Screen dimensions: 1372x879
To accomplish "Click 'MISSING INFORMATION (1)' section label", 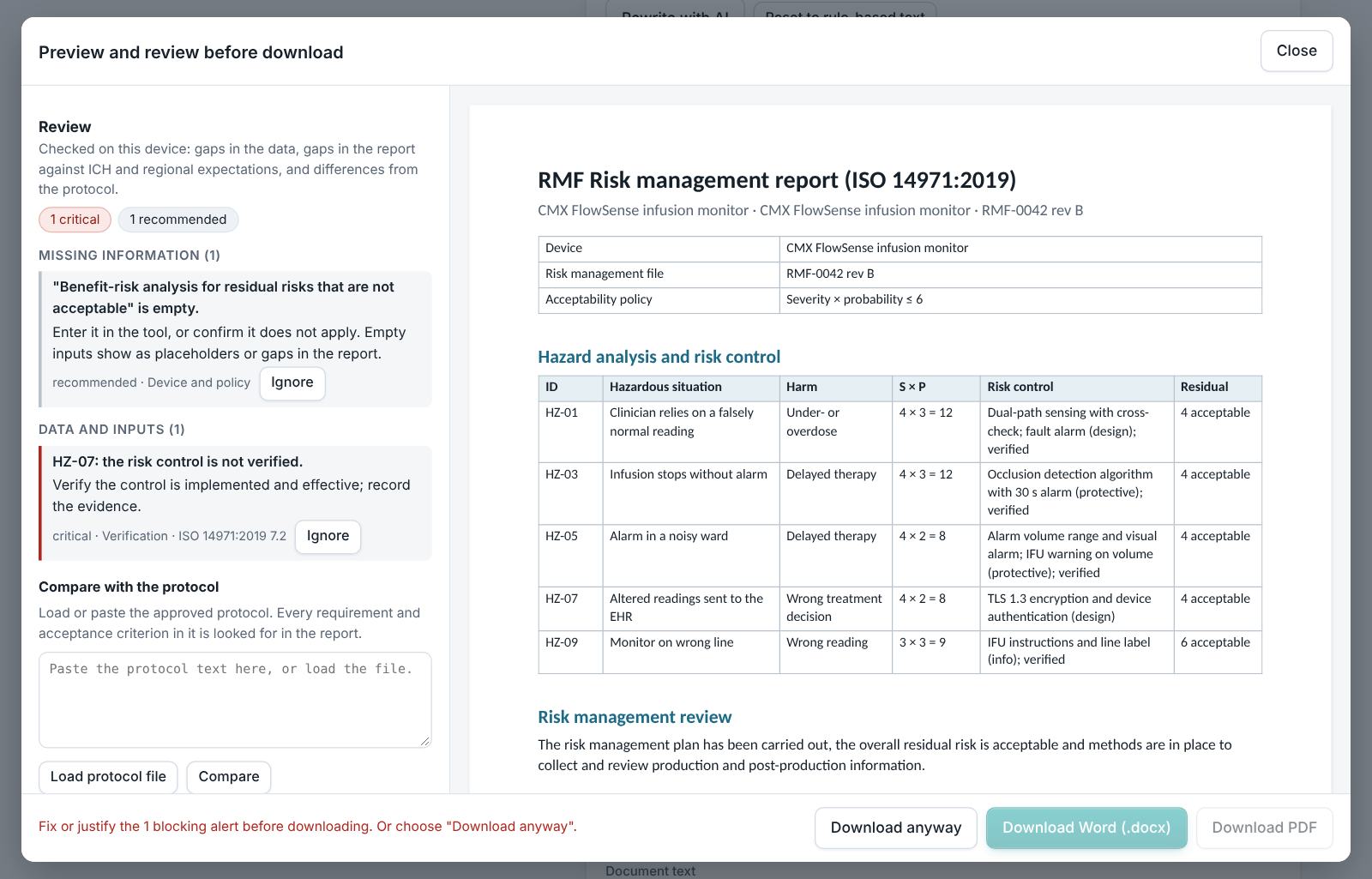I will point(129,256).
